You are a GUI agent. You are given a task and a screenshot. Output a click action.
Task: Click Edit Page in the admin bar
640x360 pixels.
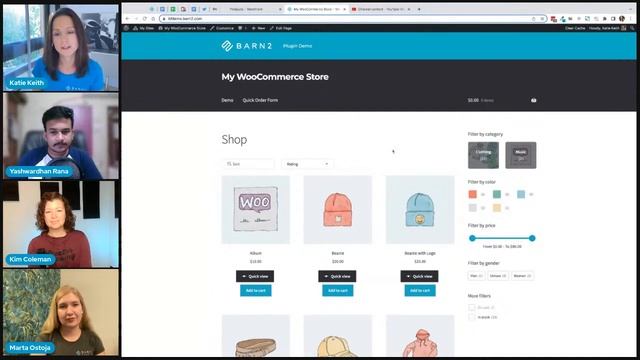pyautogui.click(x=281, y=28)
